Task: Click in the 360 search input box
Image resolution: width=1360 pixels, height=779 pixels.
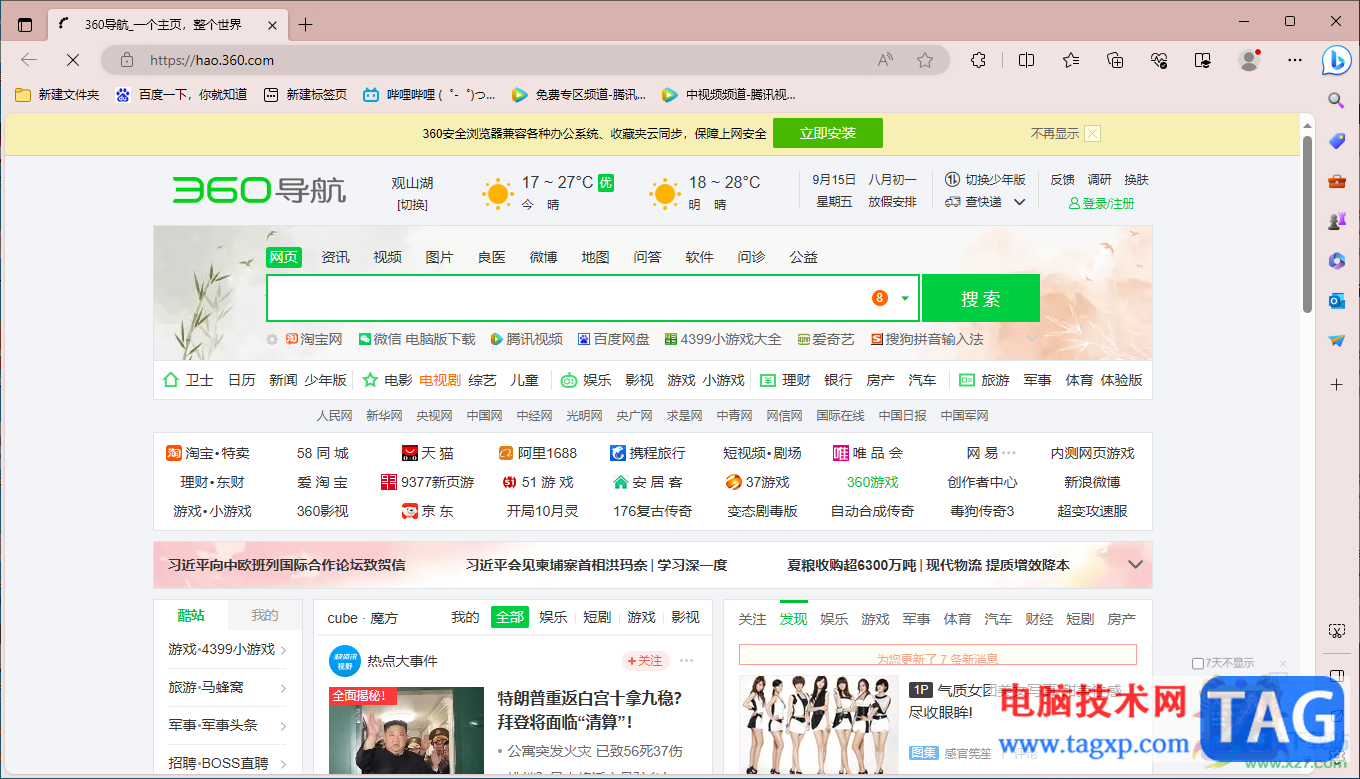Action: tap(565, 298)
